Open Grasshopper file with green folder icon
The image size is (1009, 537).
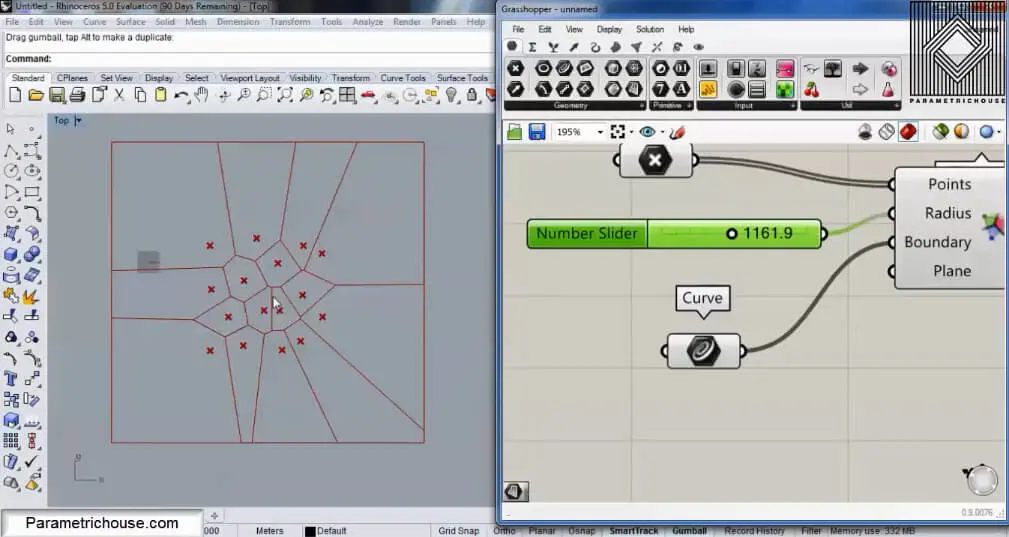tap(514, 132)
